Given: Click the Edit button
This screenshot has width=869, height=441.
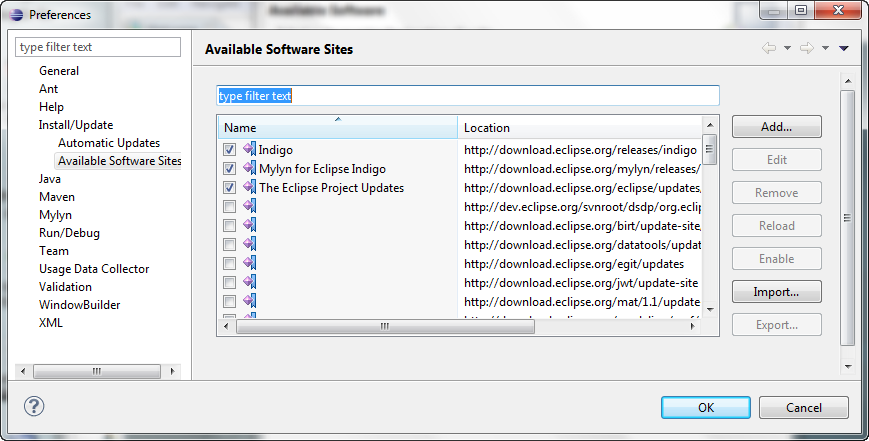Looking at the screenshot, I should tap(776, 160).
